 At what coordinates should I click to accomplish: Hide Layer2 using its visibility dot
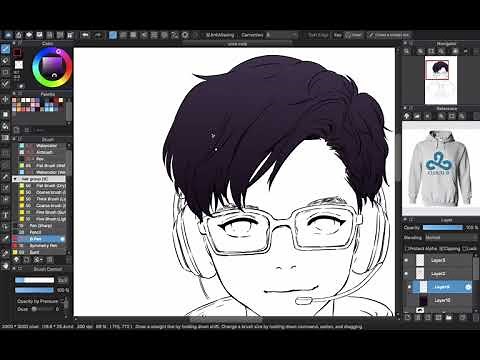click(x=406, y=274)
